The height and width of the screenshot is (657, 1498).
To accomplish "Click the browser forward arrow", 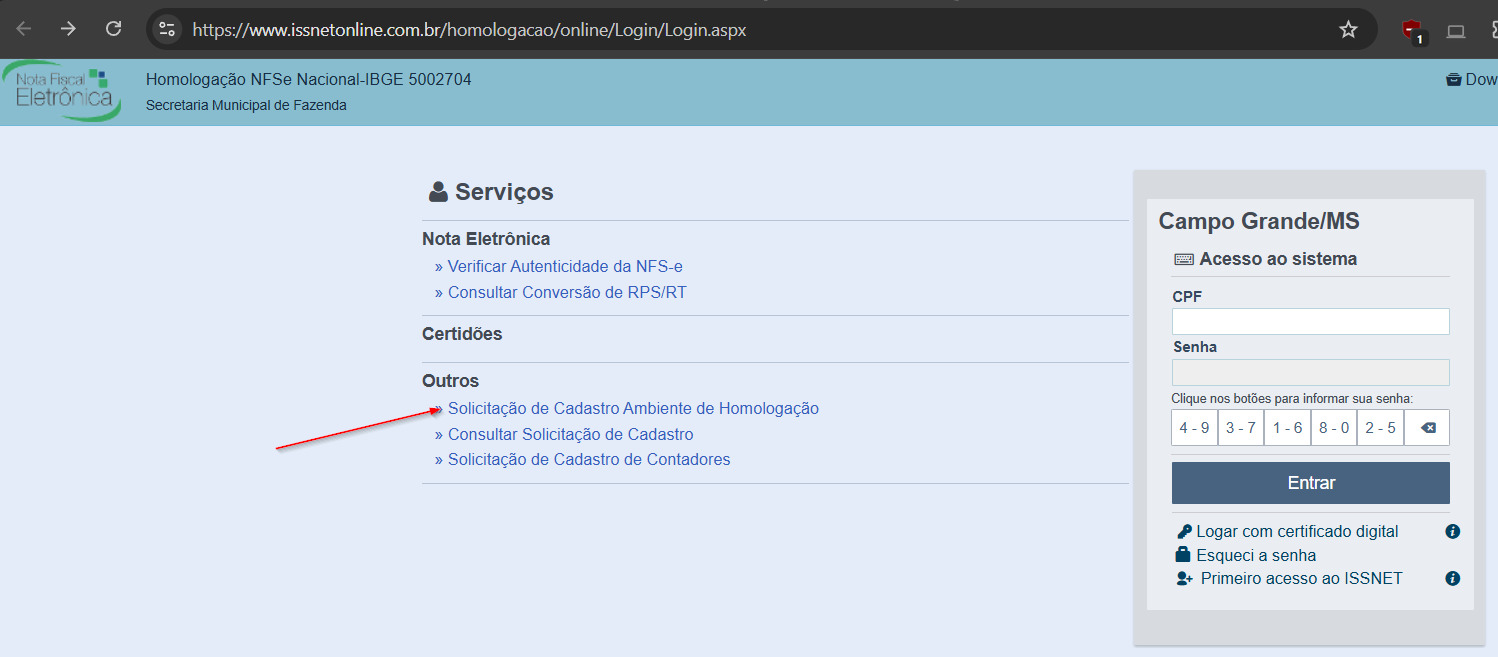I will point(68,29).
